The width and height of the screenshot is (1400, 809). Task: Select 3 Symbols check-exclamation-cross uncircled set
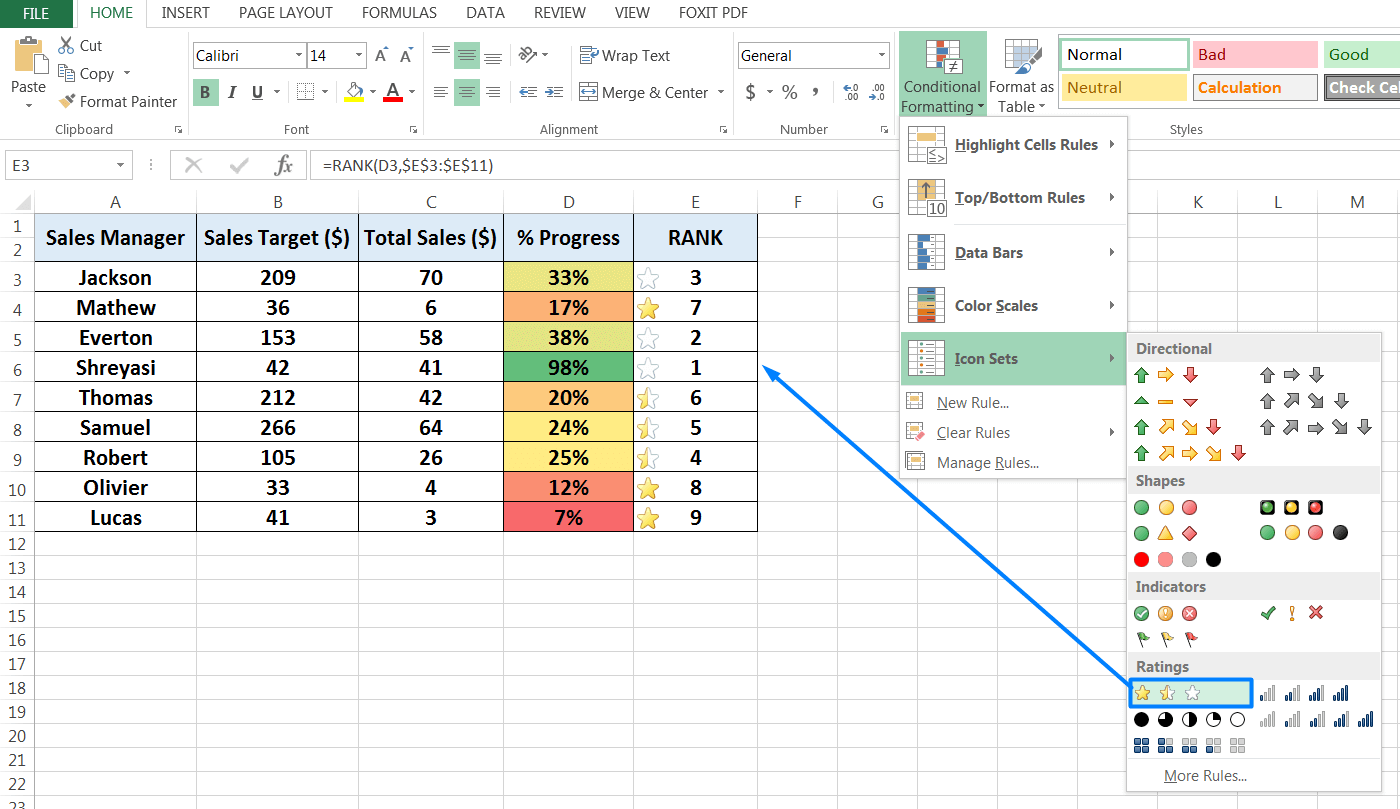pyautogui.click(x=1291, y=613)
